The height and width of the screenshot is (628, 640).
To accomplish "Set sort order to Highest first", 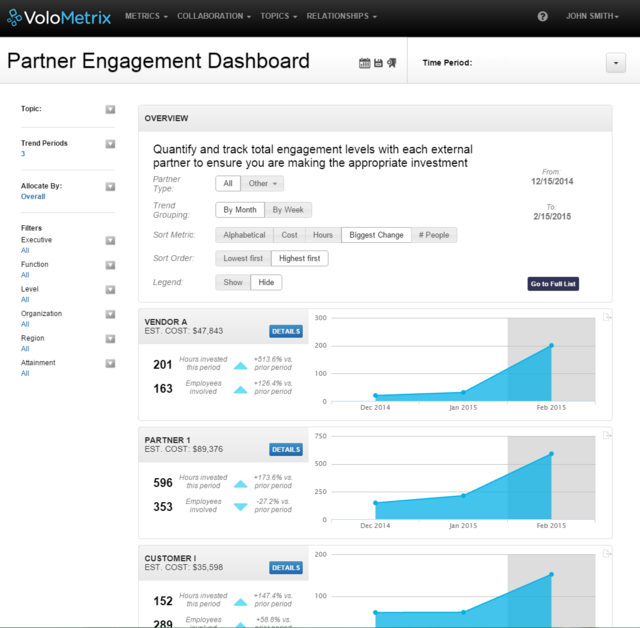I will click(300, 258).
